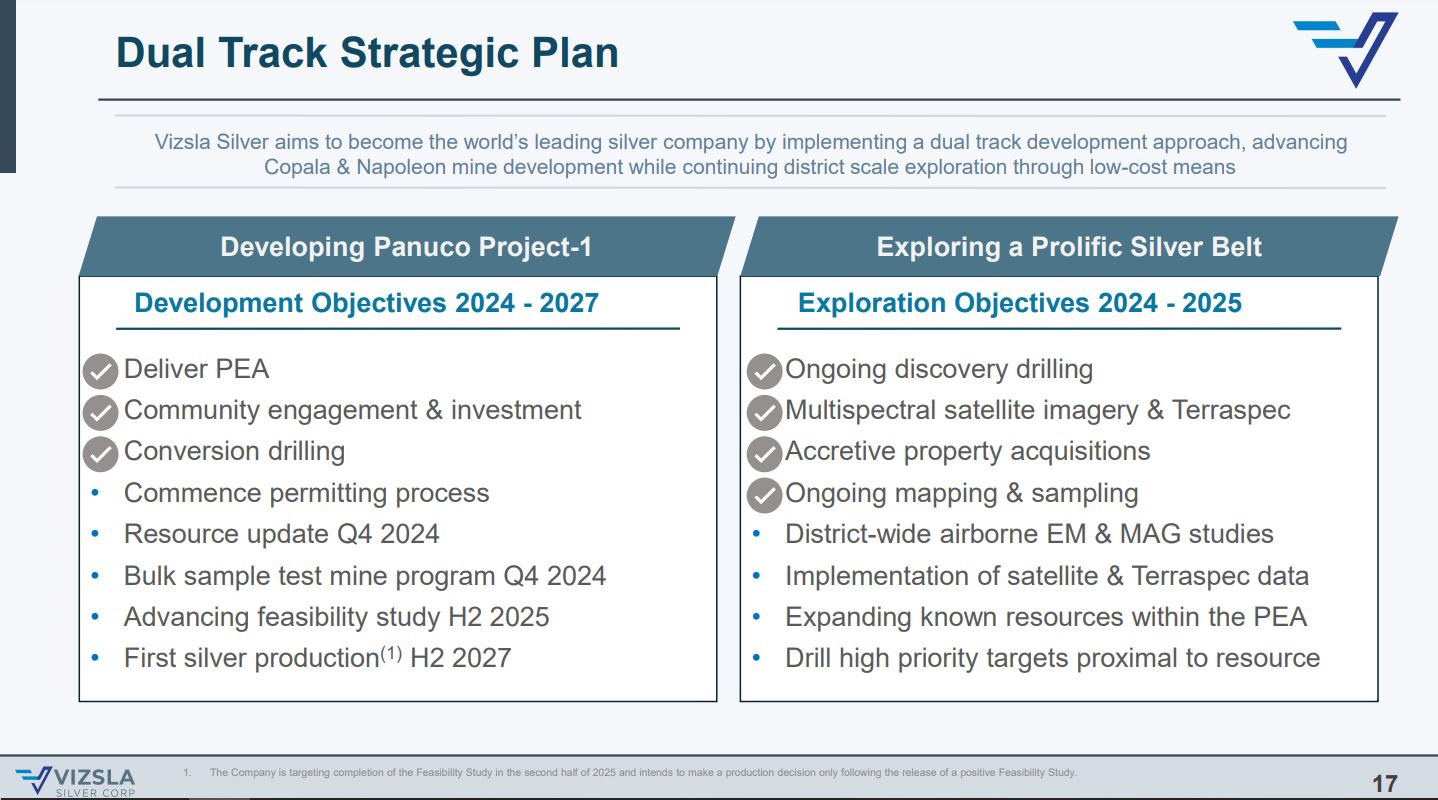Click Bulk sample test mine program line
Viewport: 1438px width, 800px height.
tap(364, 576)
